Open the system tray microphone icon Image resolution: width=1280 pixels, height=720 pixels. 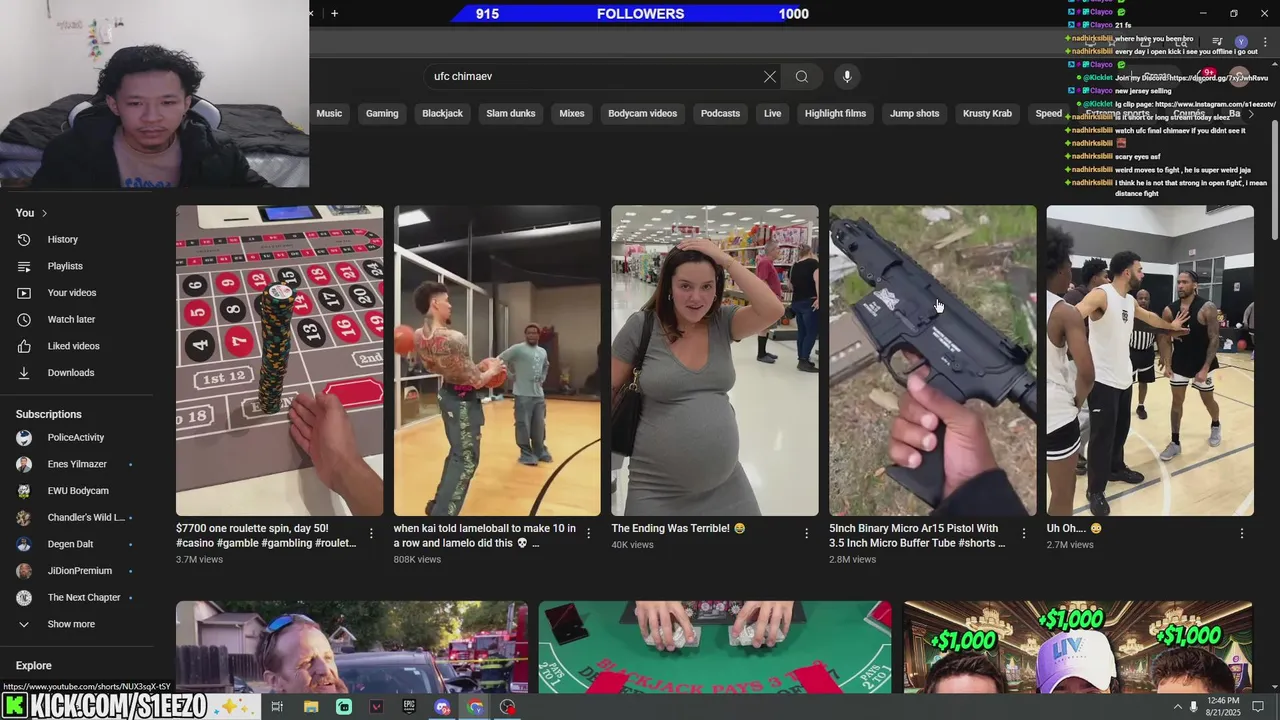[1194, 707]
